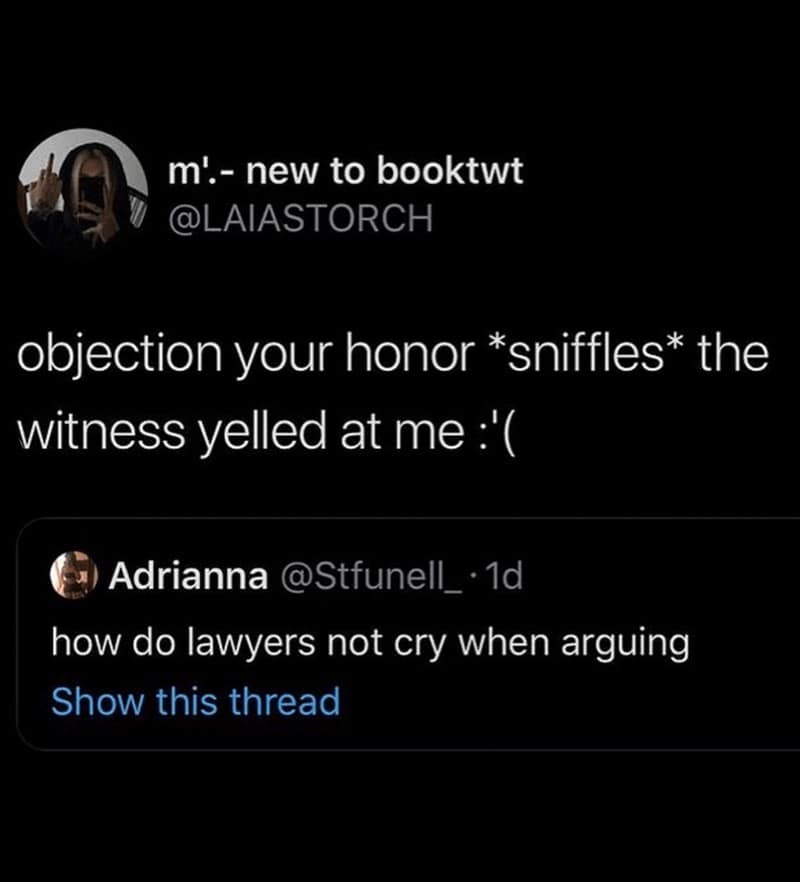The image size is (800, 882).
Task: Select the @Stfunell_ handle
Action: coord(372,576)
